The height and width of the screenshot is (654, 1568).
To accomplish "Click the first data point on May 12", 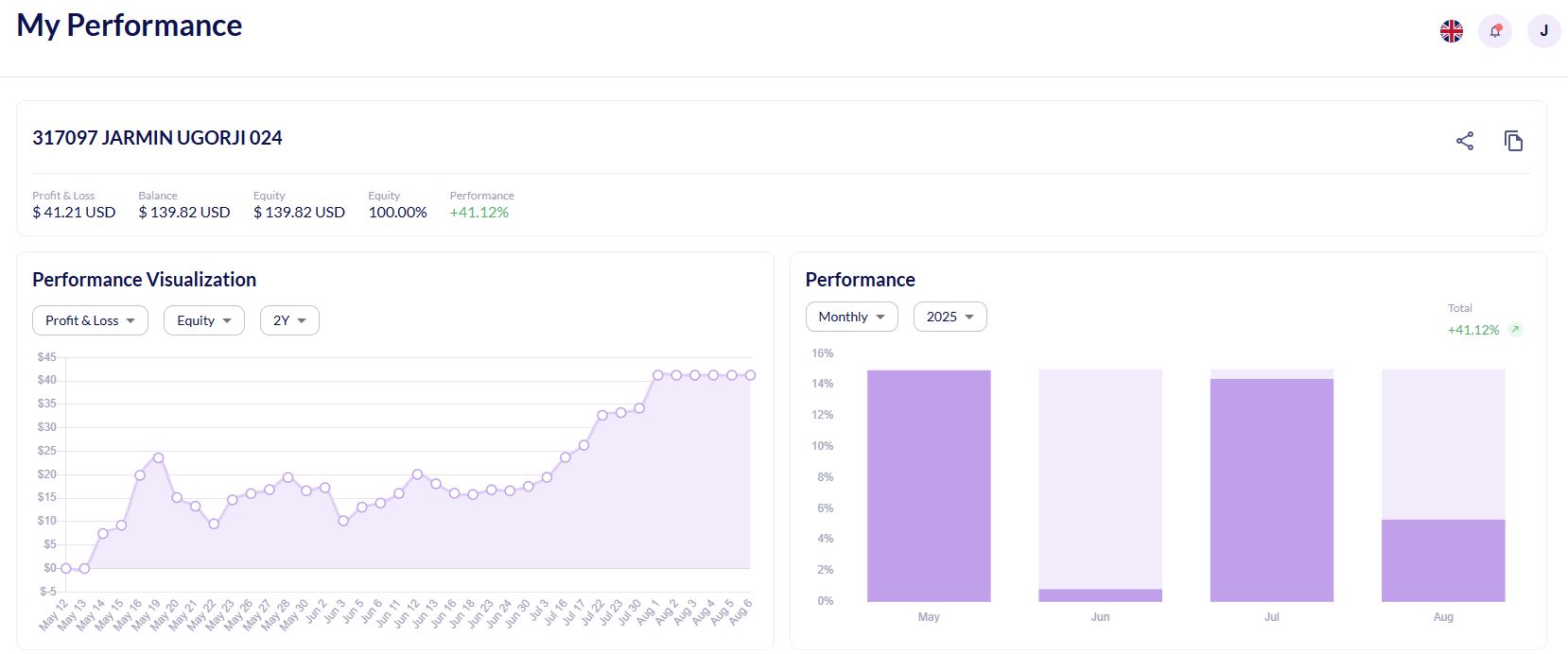I will (66, 568).
